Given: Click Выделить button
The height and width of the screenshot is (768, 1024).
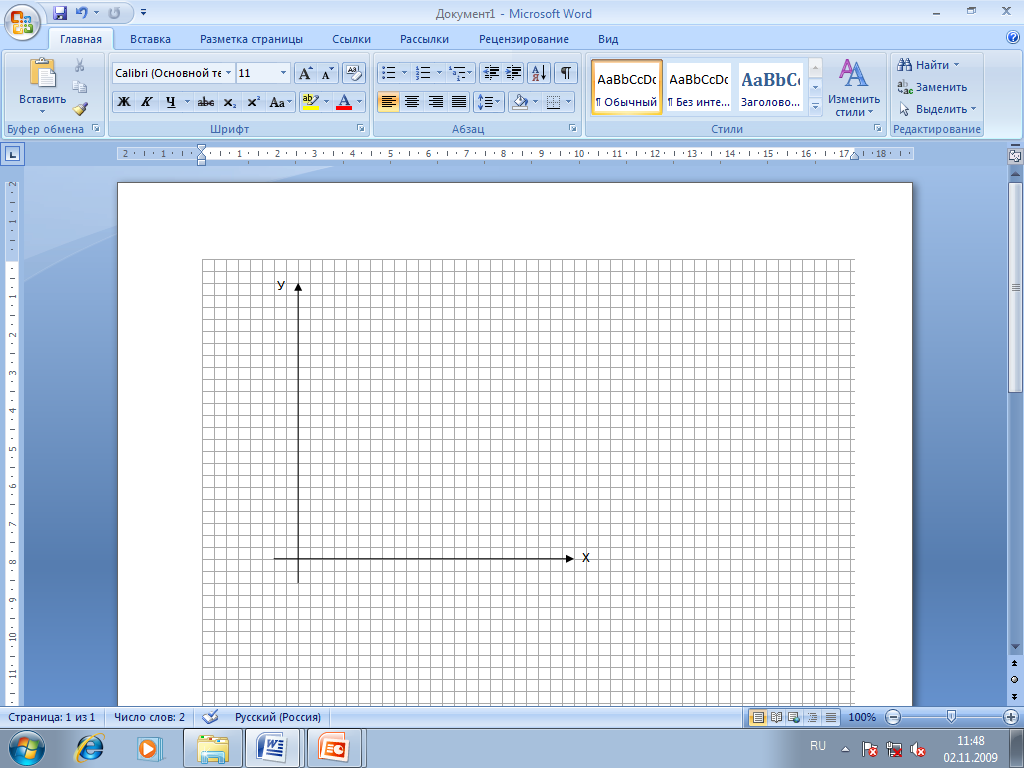Looking at the screenshot, I should 937,109.
